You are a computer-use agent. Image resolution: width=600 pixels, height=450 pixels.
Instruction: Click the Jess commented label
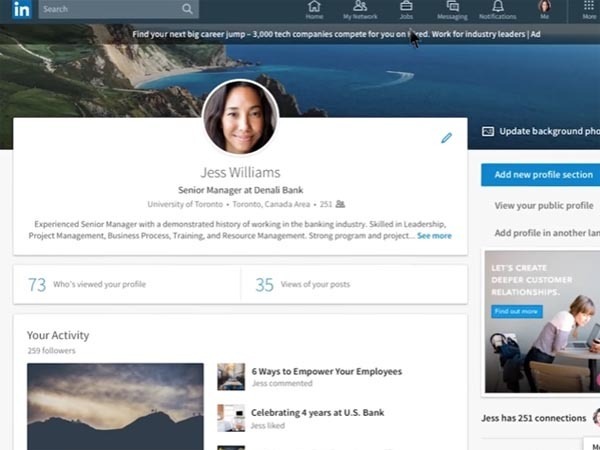click(x=282, y=383)
